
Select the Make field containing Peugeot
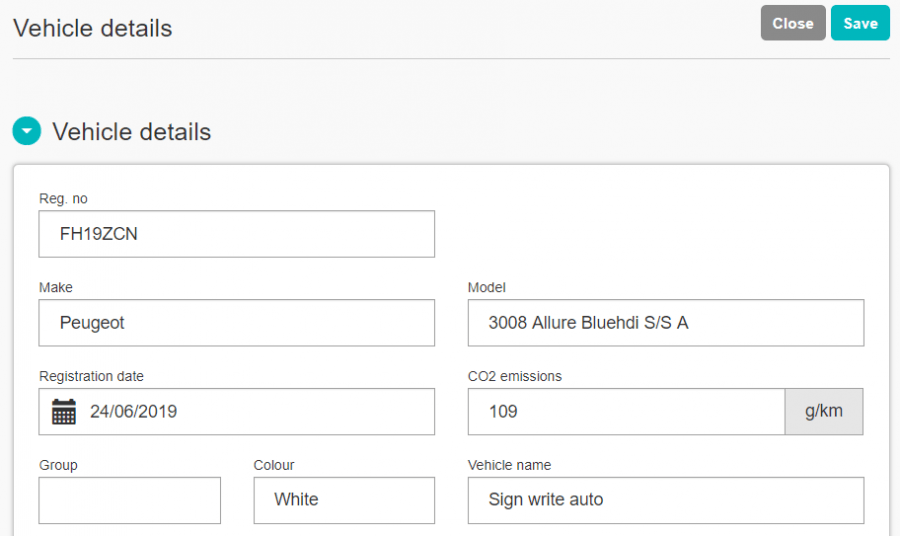tap(236, 323)
